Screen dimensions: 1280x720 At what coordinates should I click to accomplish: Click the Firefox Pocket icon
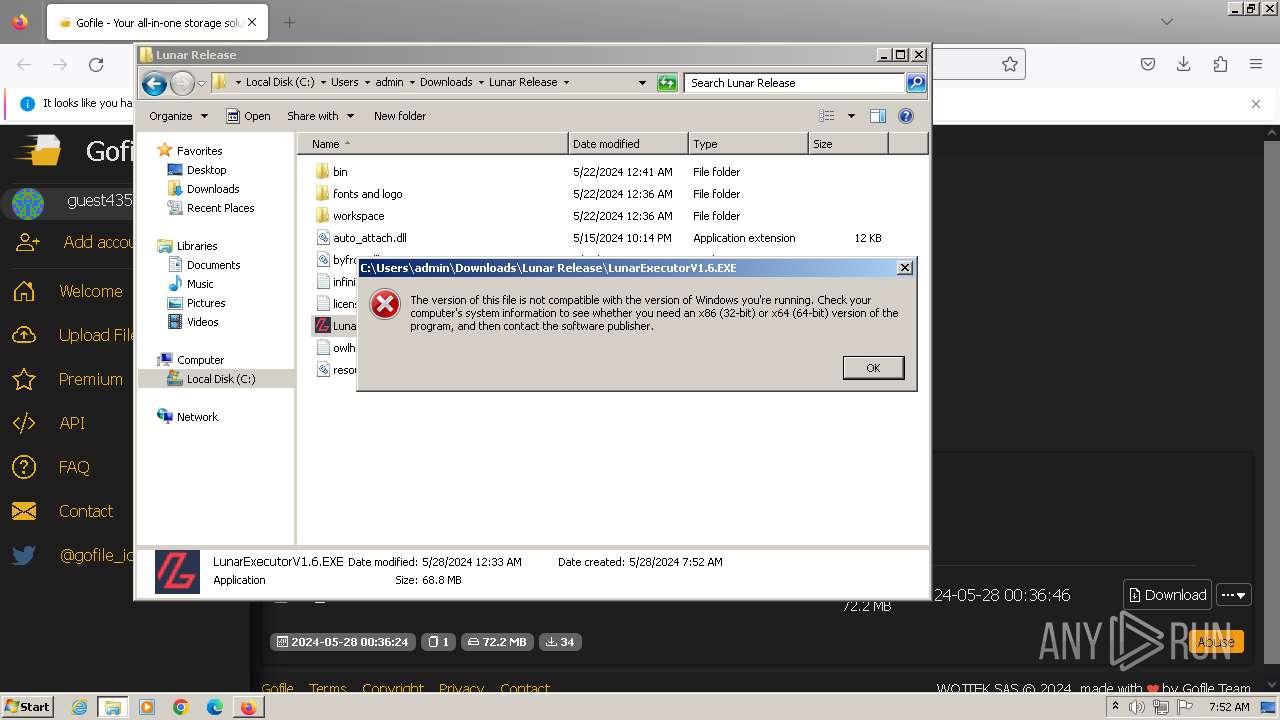coord(1148,64)
